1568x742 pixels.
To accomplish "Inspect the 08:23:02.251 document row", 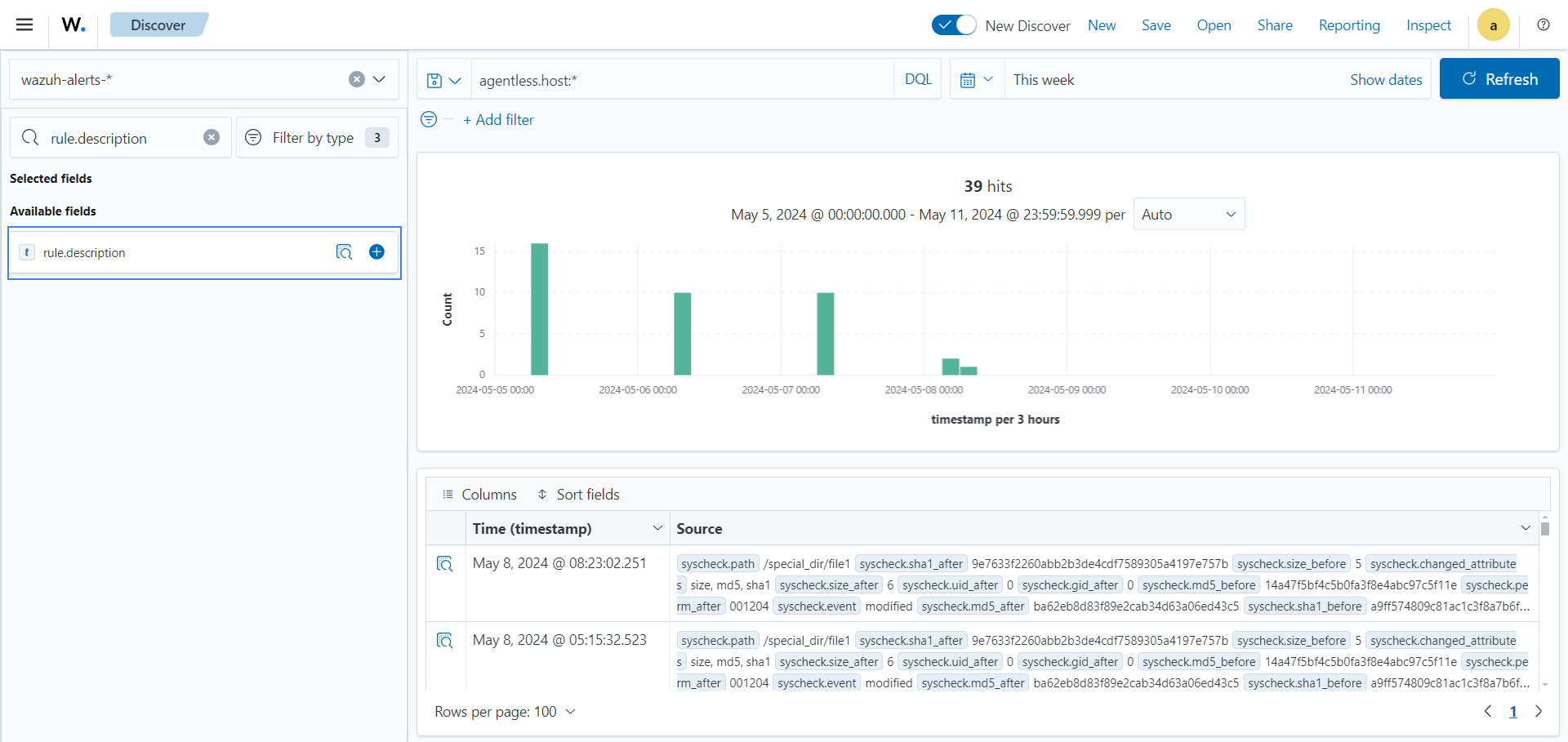I will (x=445, y=564).
